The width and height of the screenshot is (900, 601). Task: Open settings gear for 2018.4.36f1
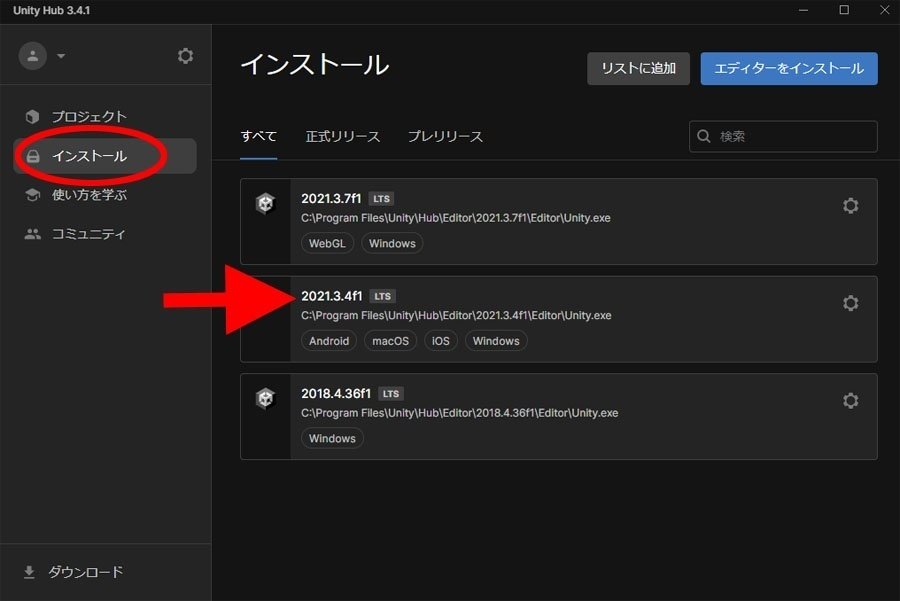(x=851, y=401)
